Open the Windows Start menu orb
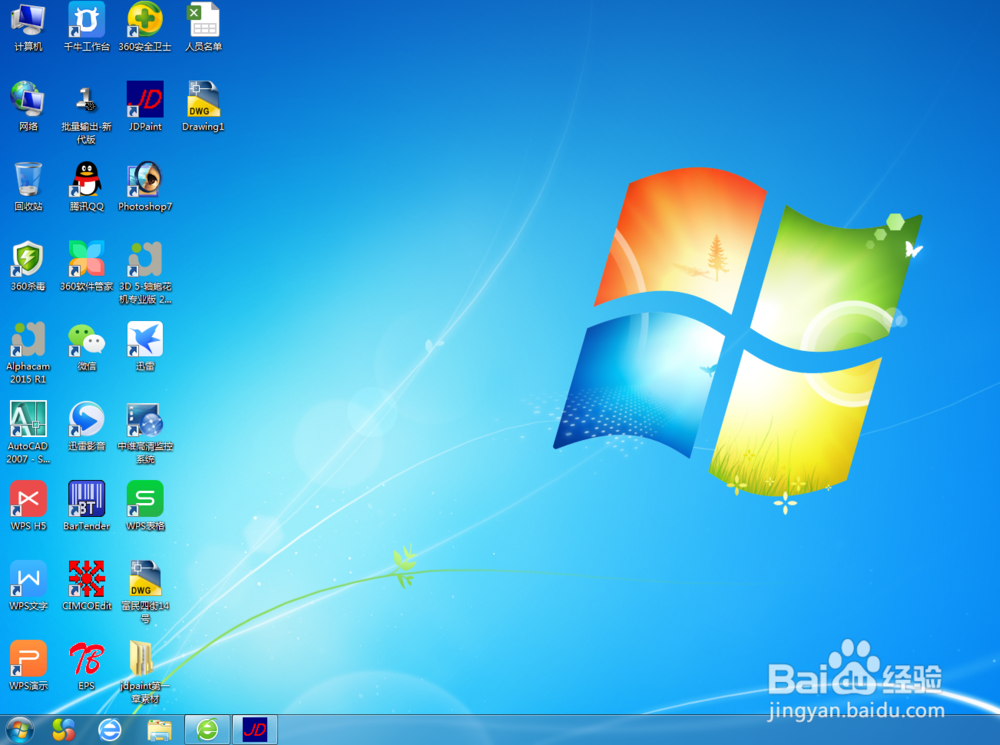The height and width of the screenshot is (745, 1000). tap(19, 730)
